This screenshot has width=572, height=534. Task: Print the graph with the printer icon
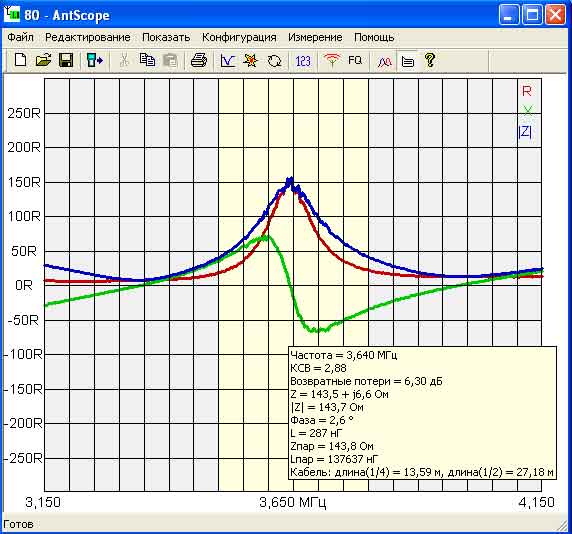199,60
